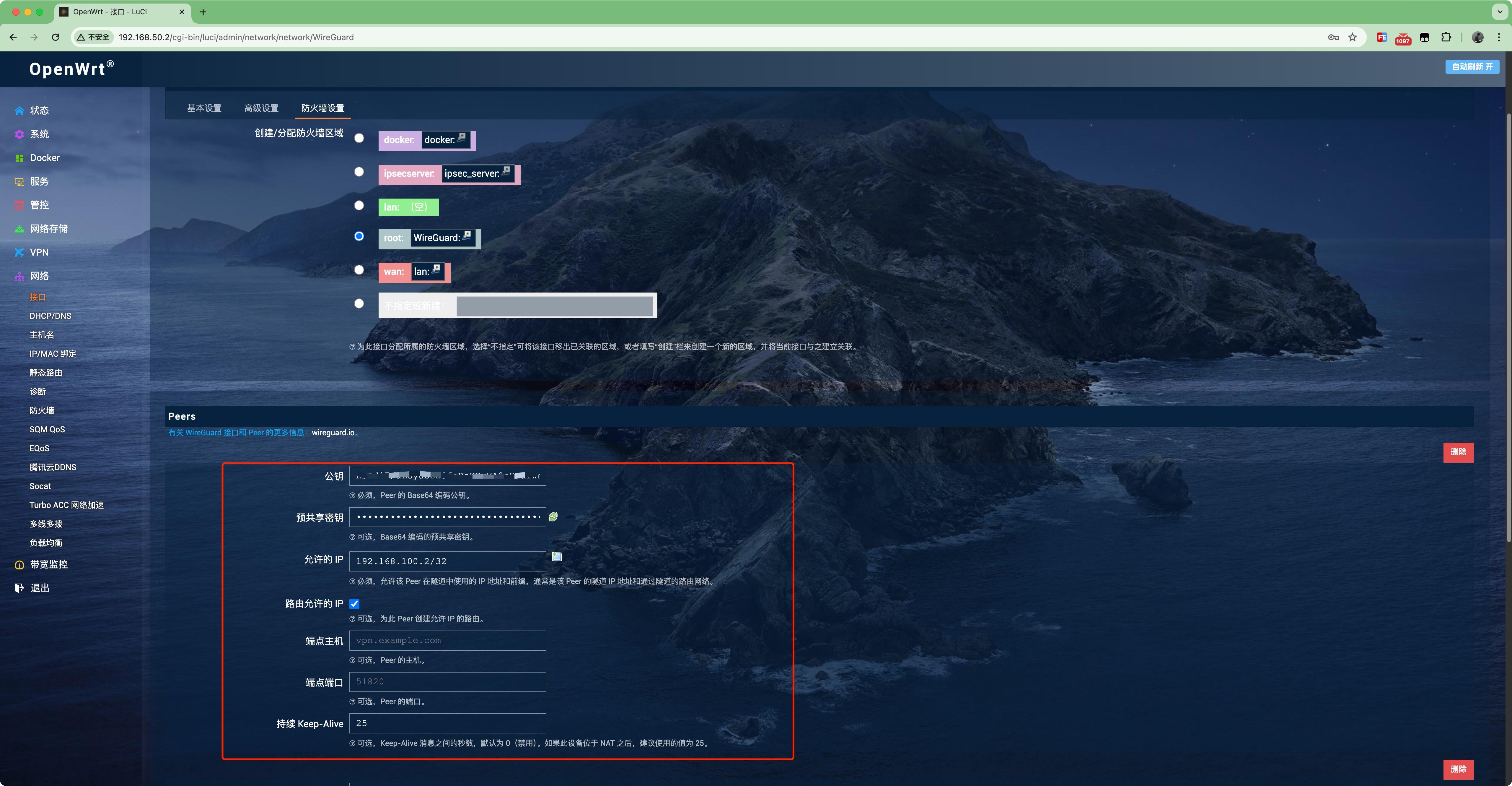This screenshot has width=1512, height=786.
Task: Switch to the 基本设置 tab
Action: pyautogui.click(x=204, y=108)
